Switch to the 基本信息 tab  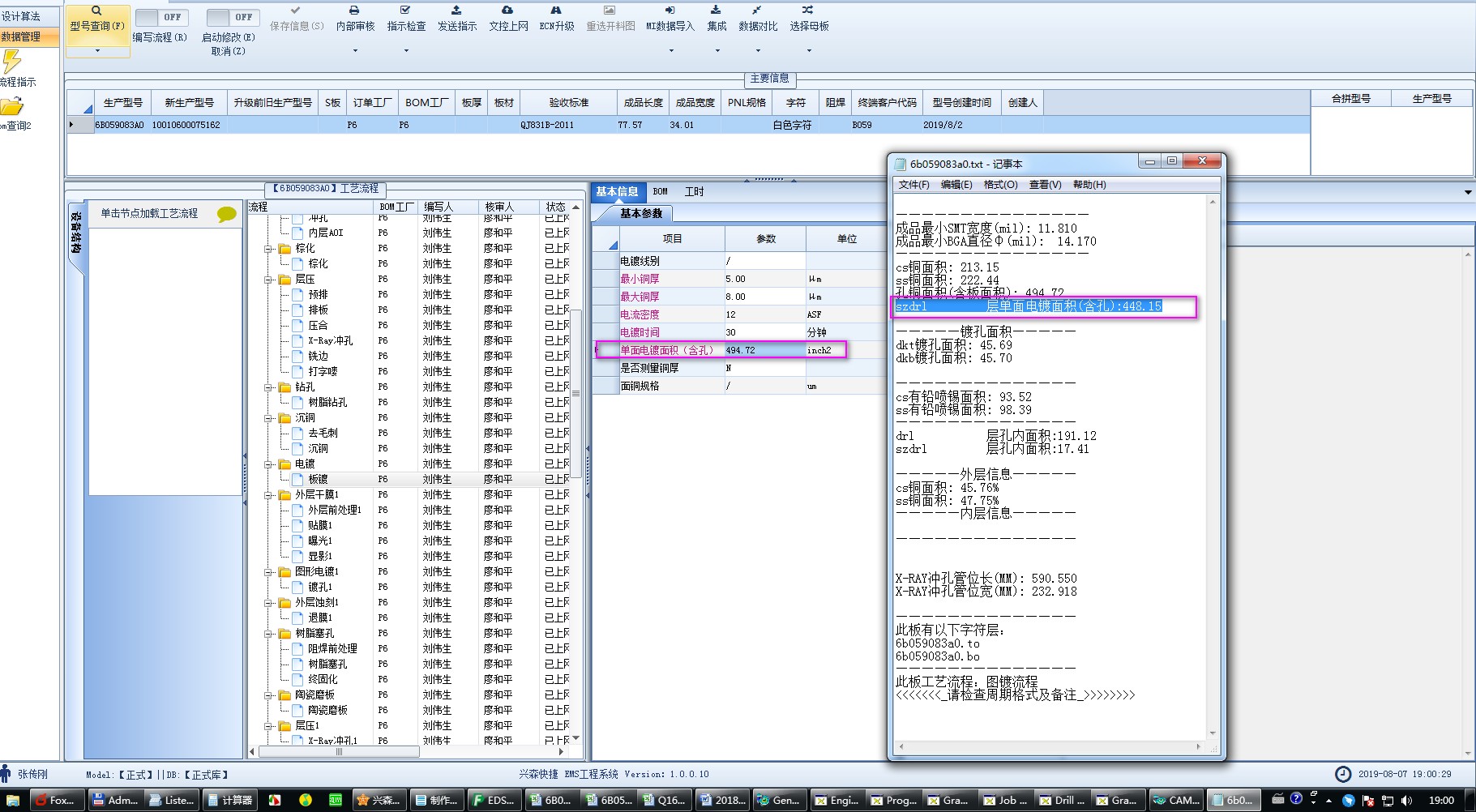point(618,191)
